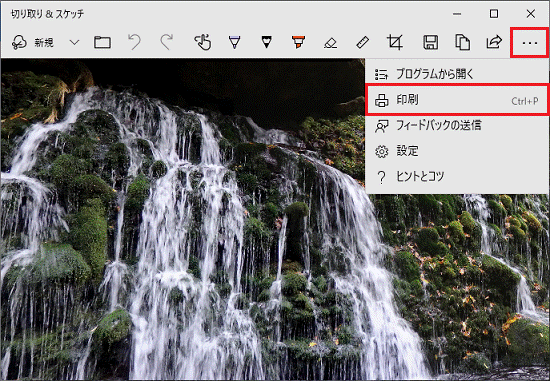Open the ruler tool

[362, 43]
